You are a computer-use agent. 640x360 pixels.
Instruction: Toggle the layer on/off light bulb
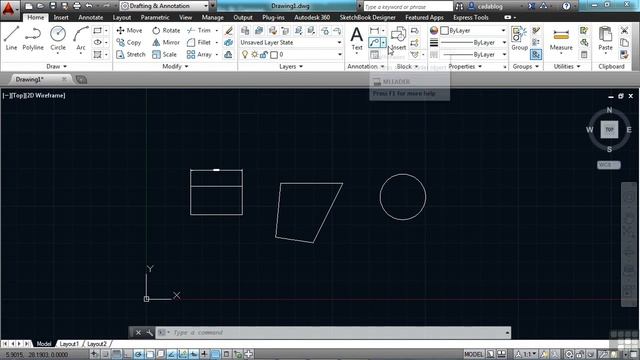pos(245,54)
